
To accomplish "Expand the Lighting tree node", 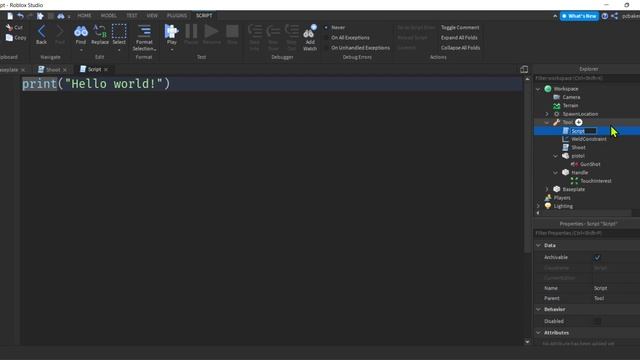I will [x=538, y=206].
